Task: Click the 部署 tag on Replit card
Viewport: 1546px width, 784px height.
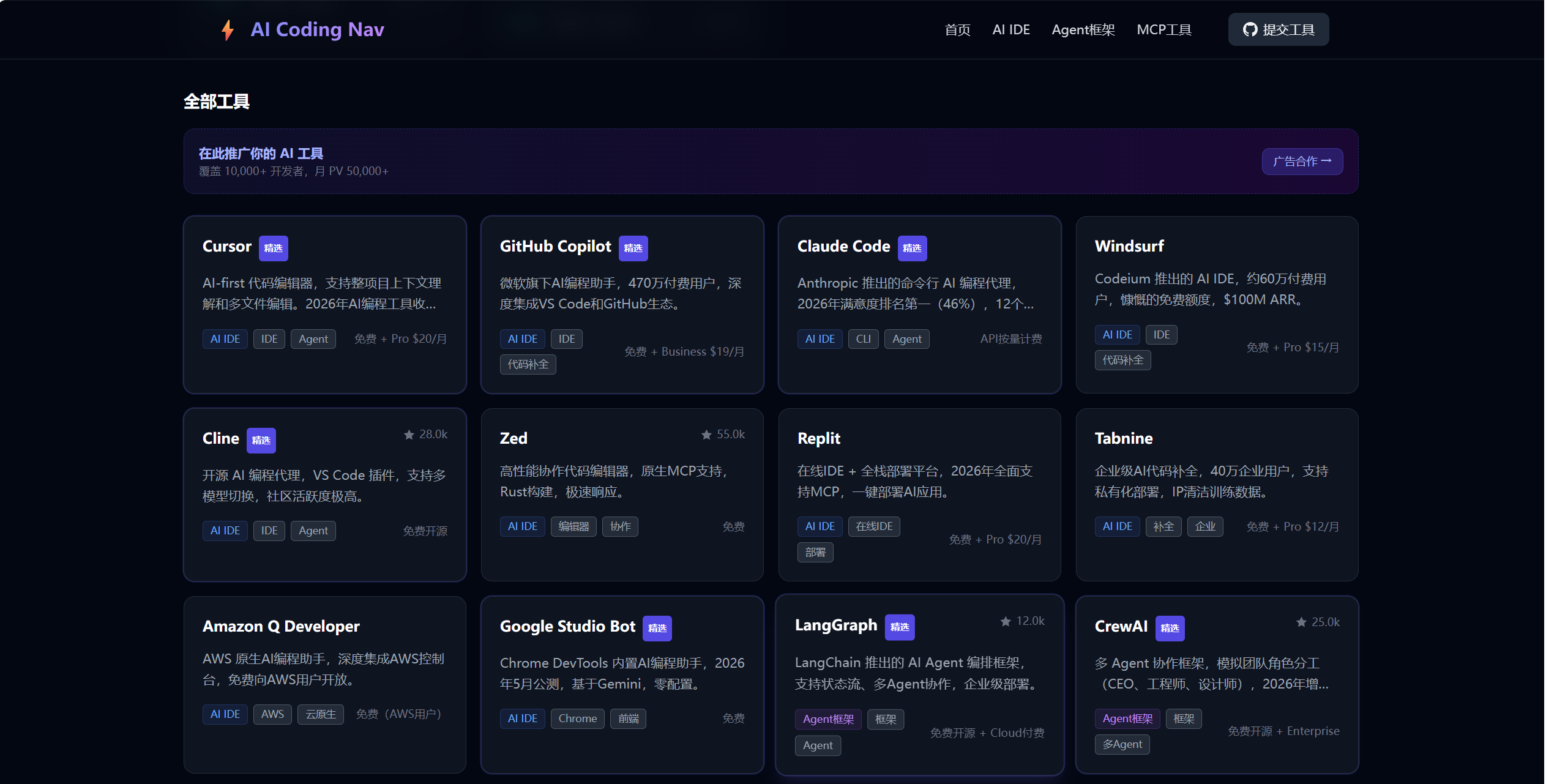Action: pos(815,553)
